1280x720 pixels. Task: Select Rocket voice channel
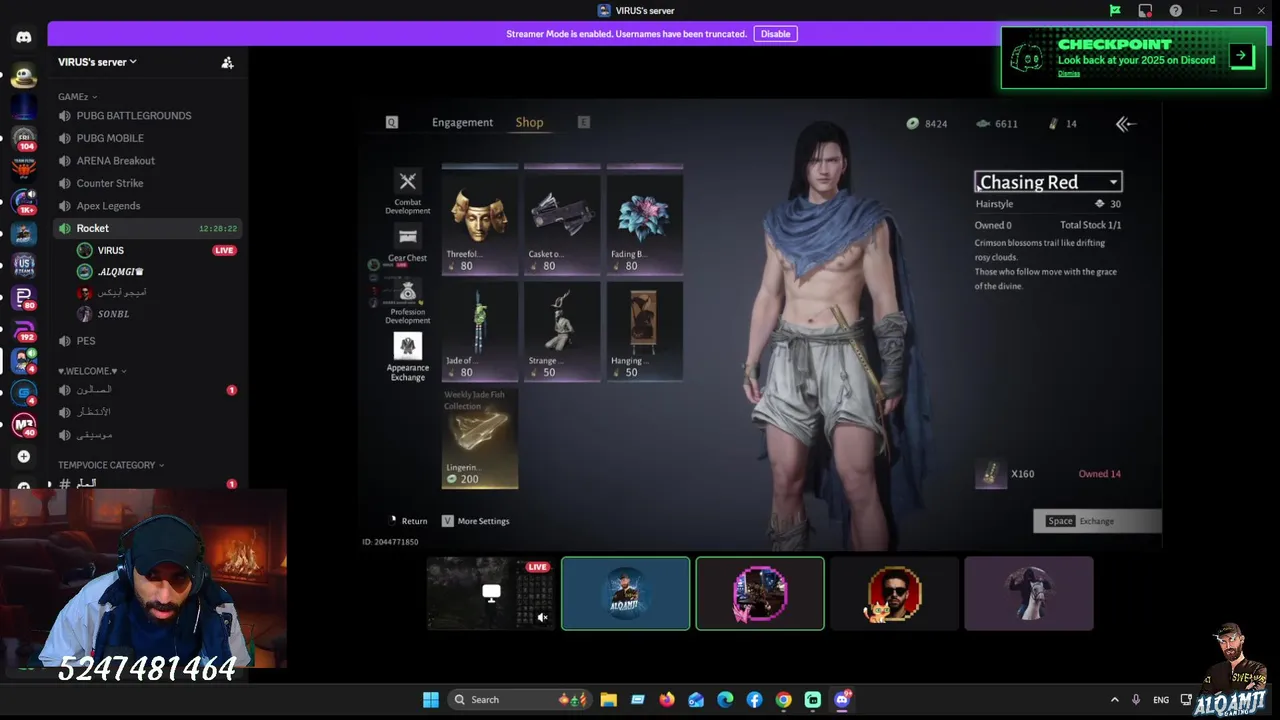tap(148, 229)
